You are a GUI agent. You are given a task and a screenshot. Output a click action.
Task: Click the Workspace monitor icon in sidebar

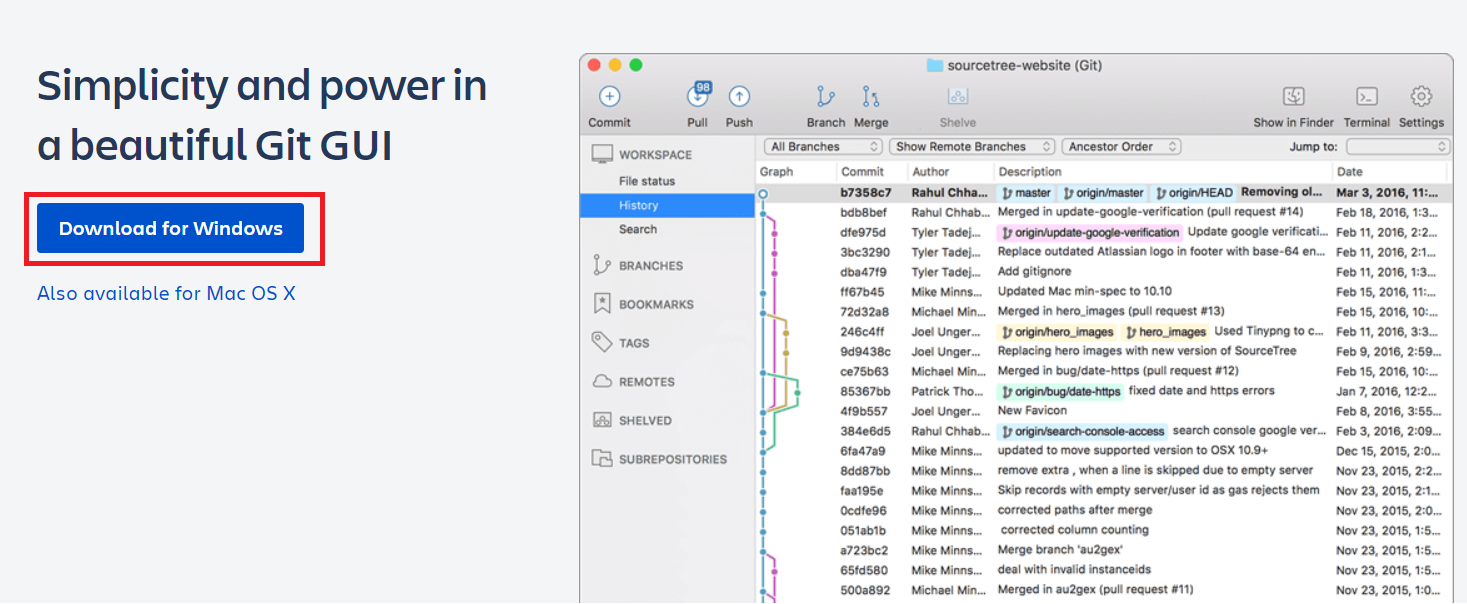pos(602,154)
